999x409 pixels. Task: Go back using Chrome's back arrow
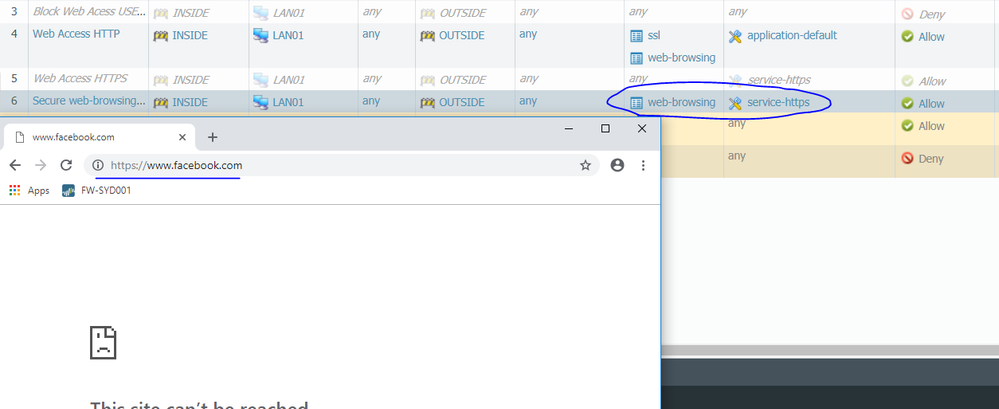(15, 166)
